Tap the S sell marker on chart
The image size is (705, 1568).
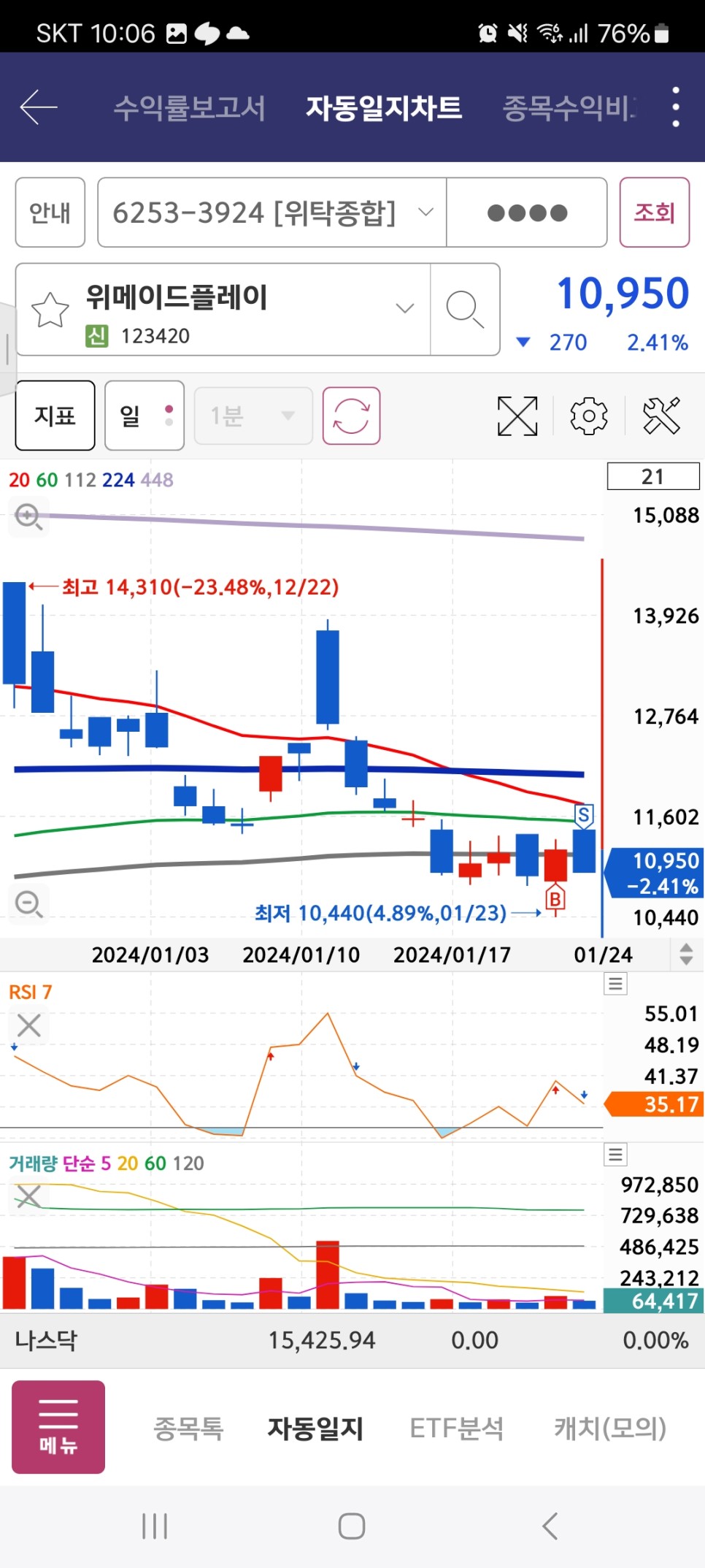click(x=584, y=815)
